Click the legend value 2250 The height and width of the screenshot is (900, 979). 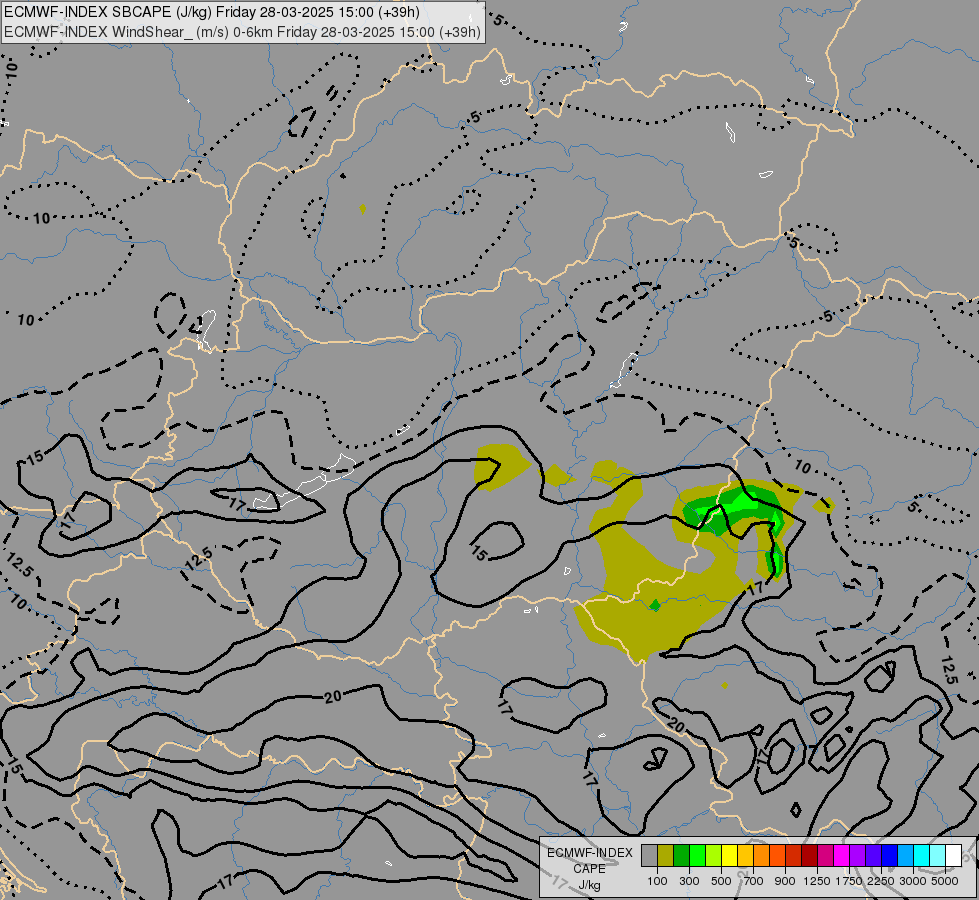pos(881,881)
